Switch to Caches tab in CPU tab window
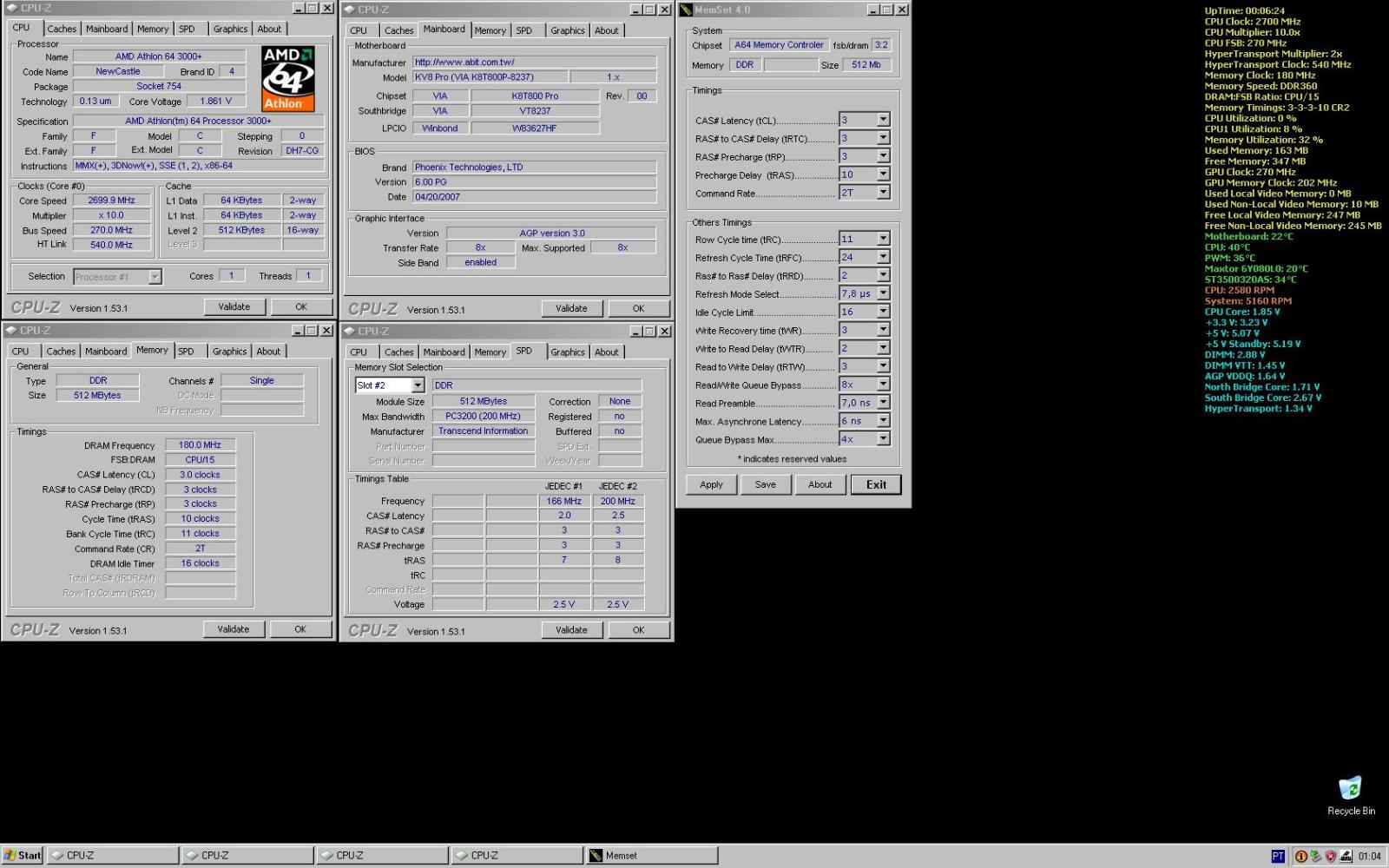 click(x=62, y=29)
